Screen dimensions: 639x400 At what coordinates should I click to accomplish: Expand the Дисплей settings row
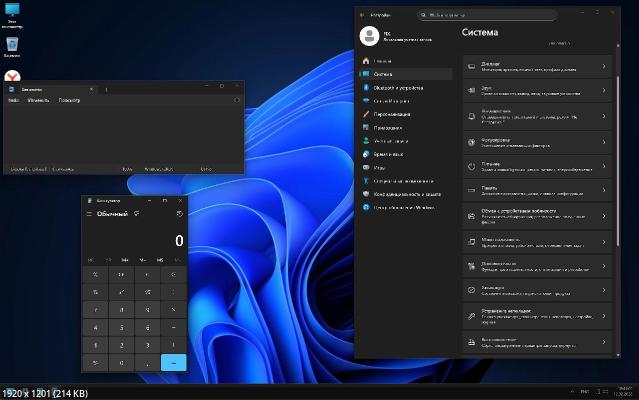[x=537, y=65]
